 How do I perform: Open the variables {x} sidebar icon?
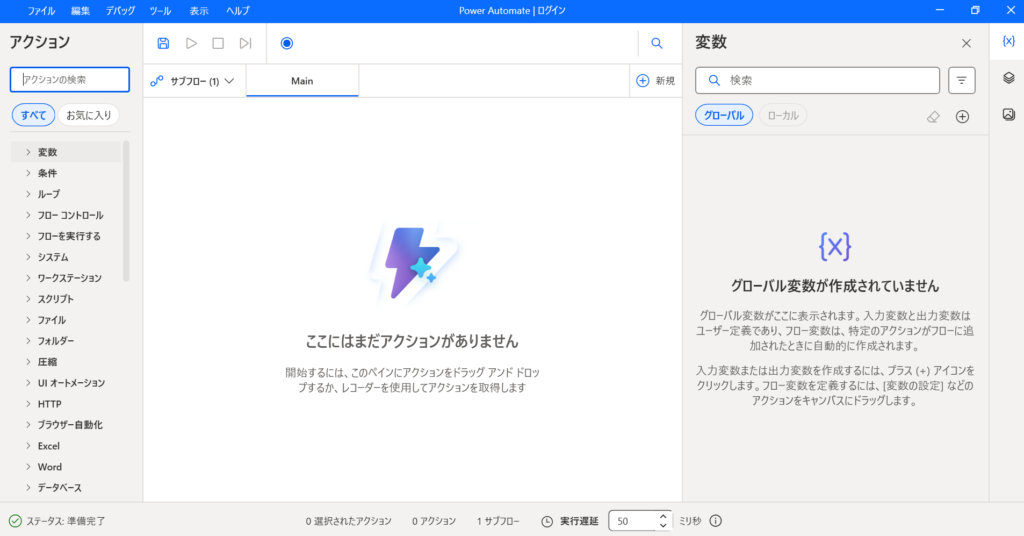[1008, 41]
